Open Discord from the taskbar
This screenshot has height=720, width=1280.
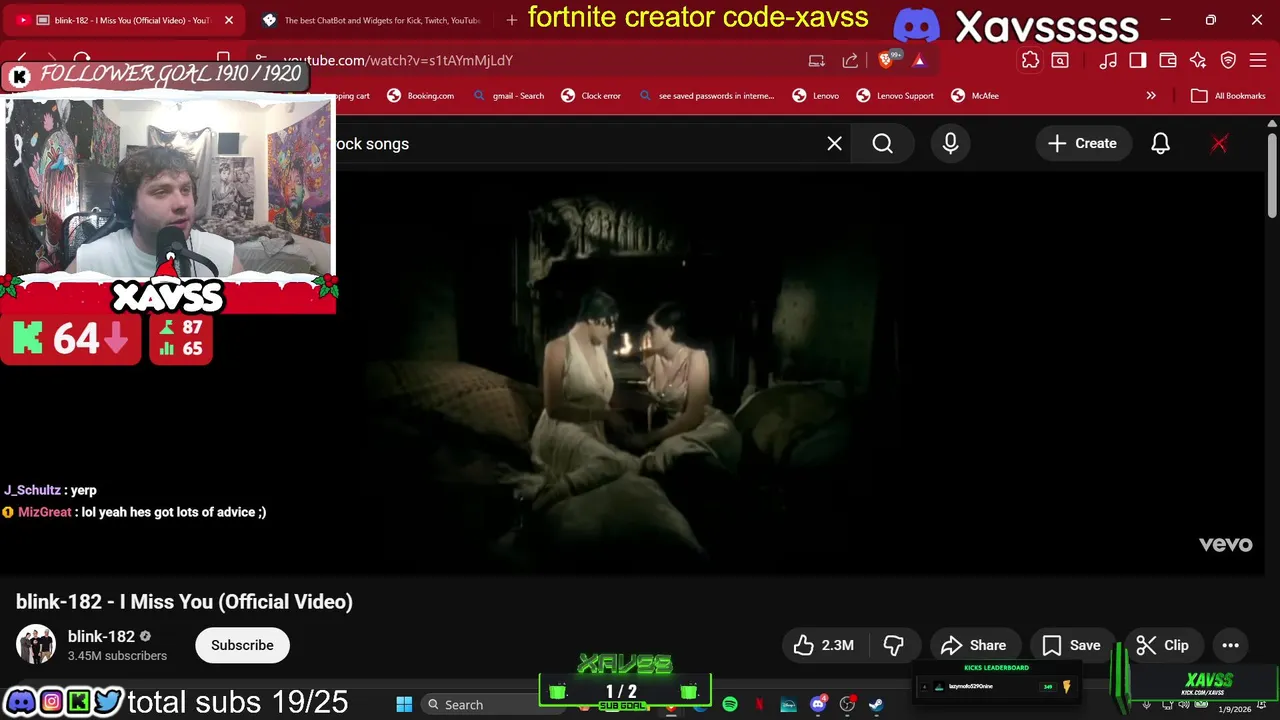[818, 704]
